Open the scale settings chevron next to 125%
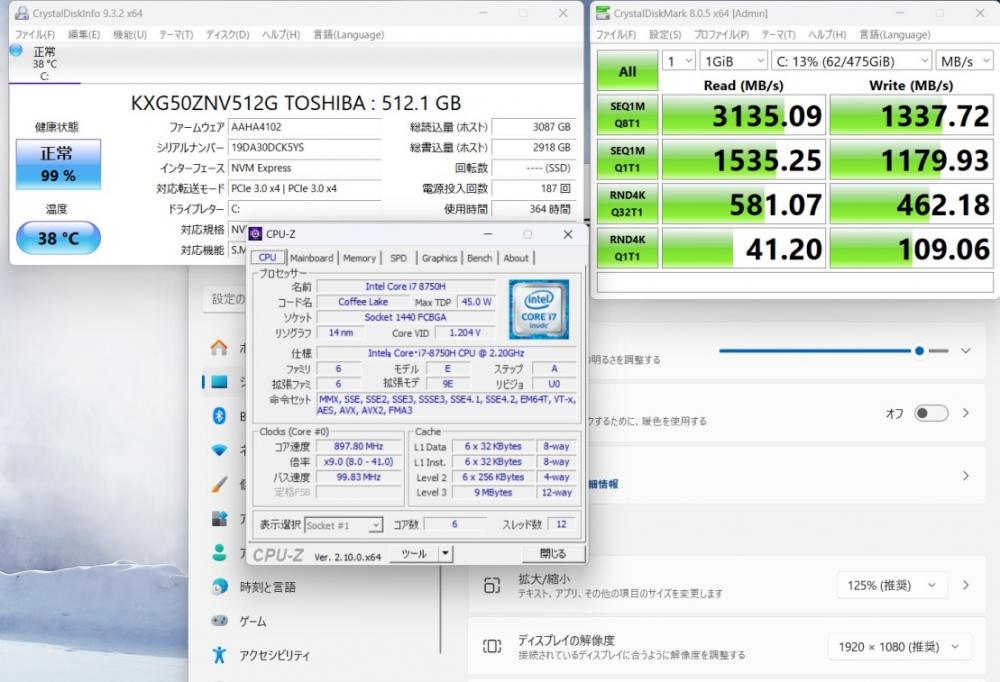Image resolution: width=1000 pixels, height=682 pixels. [x=966, y=585]
